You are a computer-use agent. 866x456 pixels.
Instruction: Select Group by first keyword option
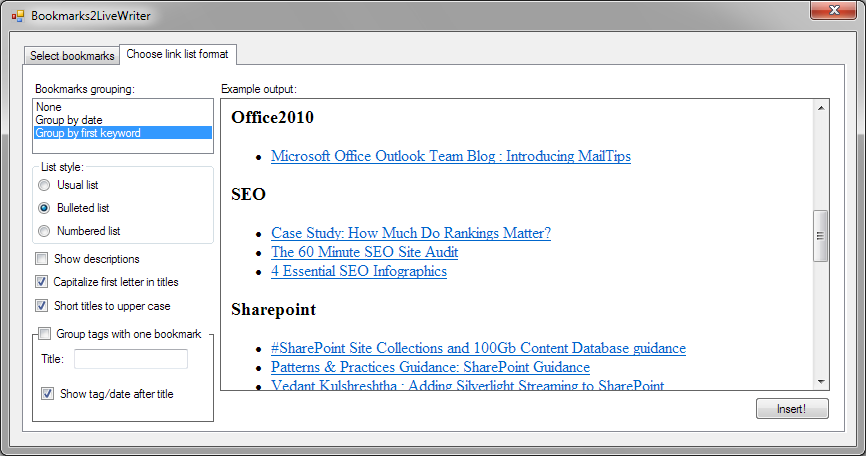123,133
